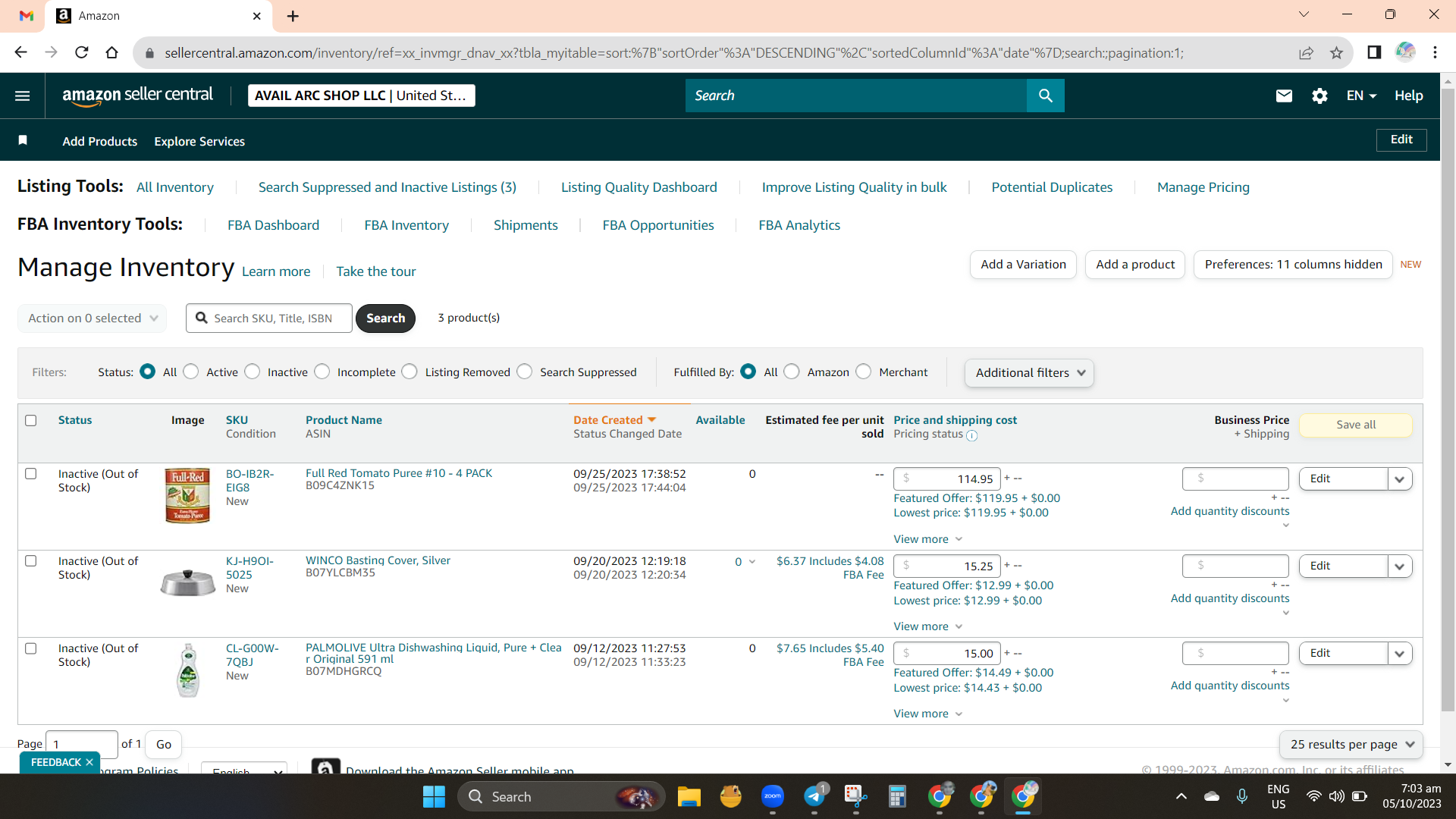This screenshot has width=1456, height=819.
Task: Open the Action on 0 selected dropdown
Action: tap(93, 318)
